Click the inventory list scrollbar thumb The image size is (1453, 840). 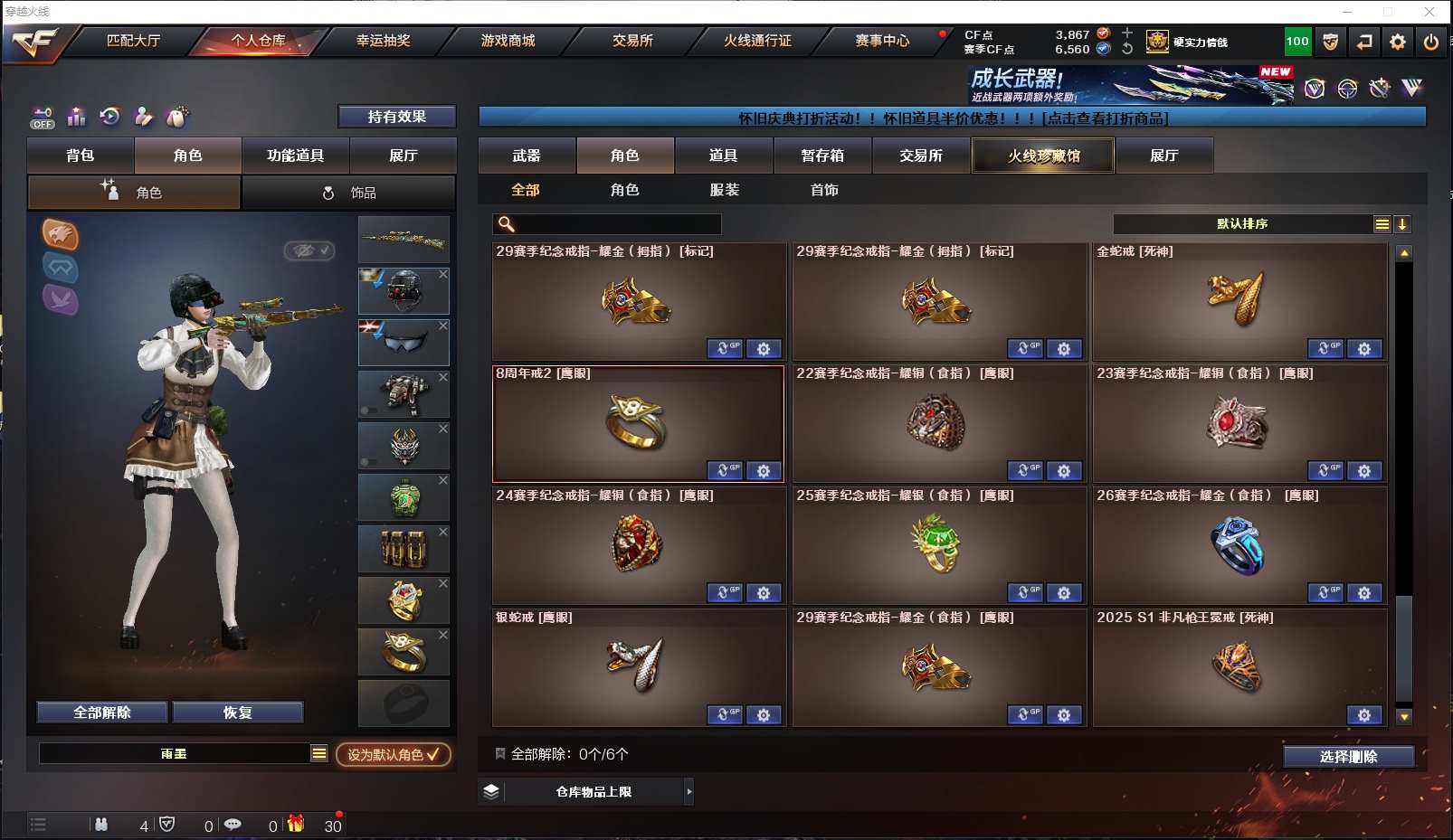pos(1404,649)
